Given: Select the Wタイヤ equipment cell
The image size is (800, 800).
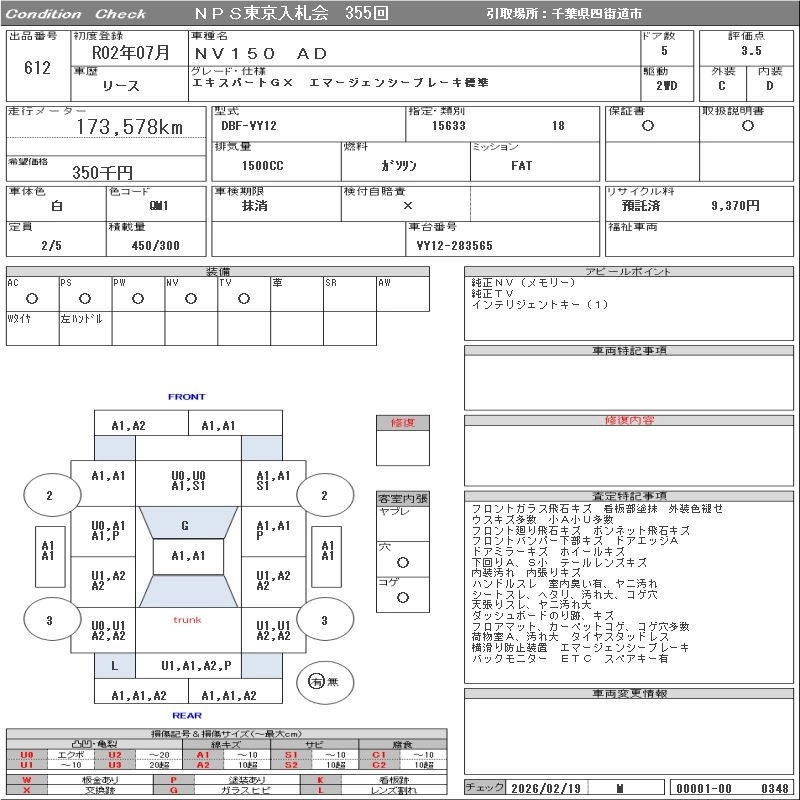Looking at the screenshot, I should point(32,329).
